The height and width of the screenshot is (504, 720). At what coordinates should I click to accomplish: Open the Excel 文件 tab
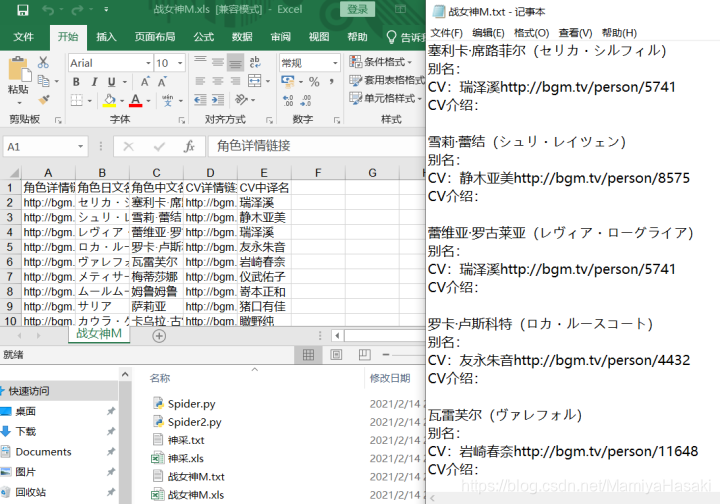[23, 37]
